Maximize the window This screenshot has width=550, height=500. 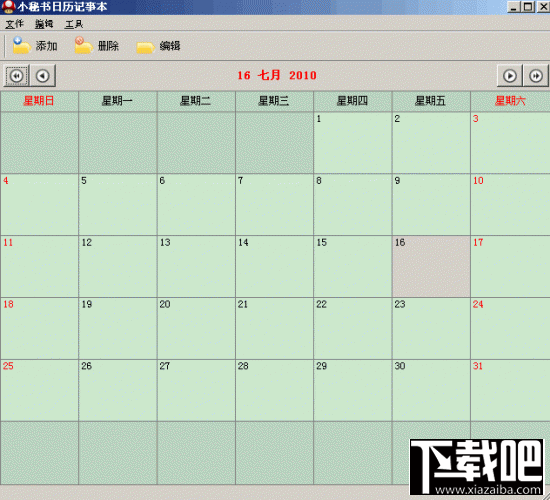(x=528, y=7)
